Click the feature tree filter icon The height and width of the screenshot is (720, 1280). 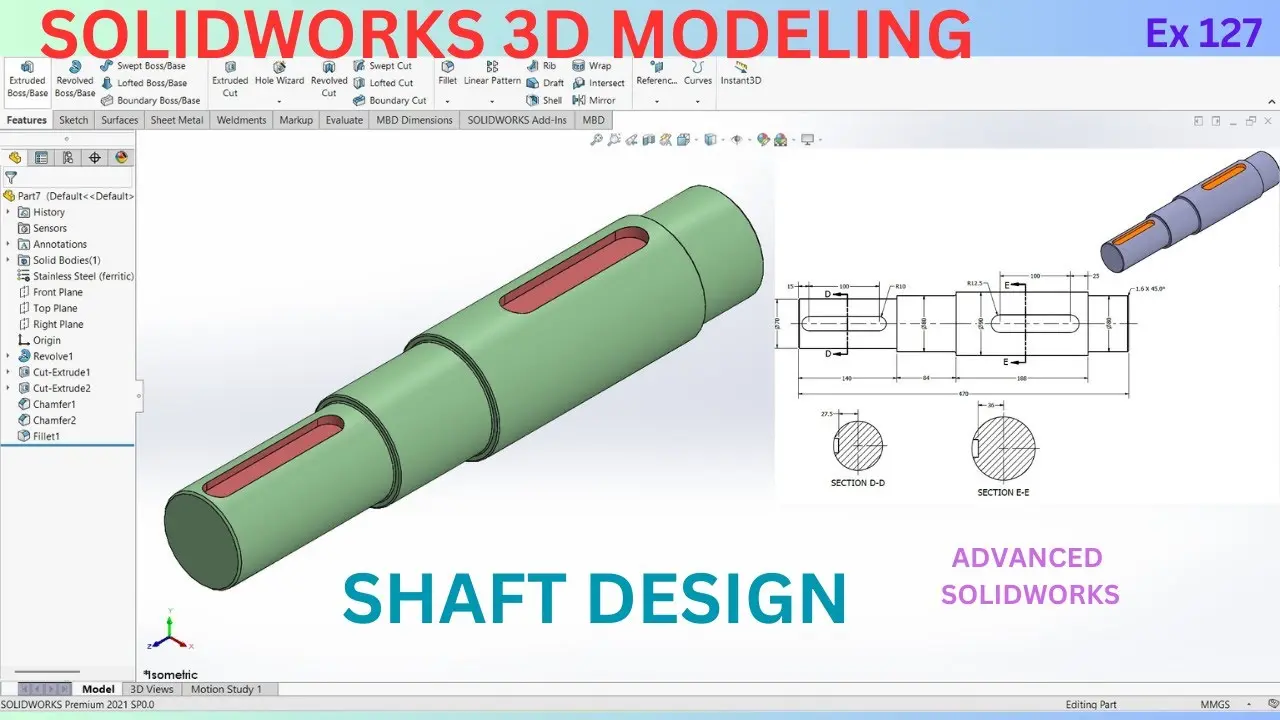click(11, 177)
